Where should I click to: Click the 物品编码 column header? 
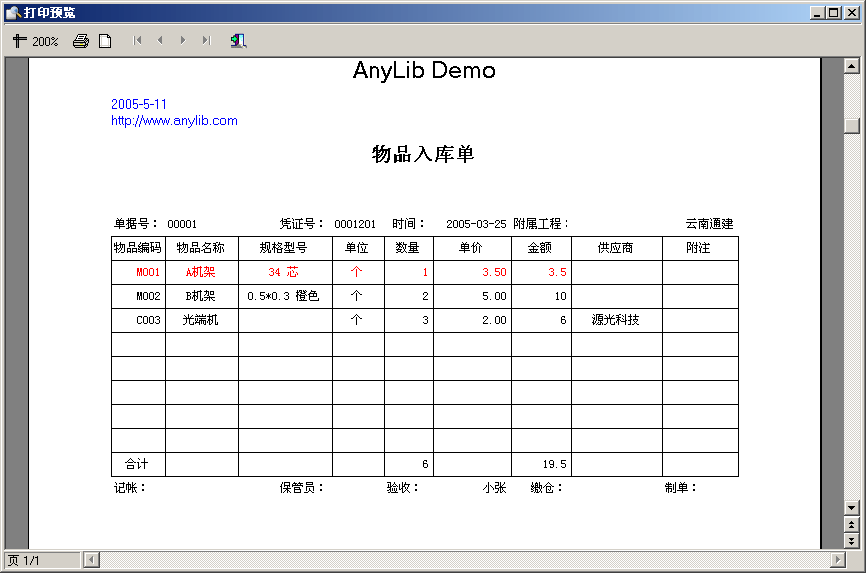[138, 248]
